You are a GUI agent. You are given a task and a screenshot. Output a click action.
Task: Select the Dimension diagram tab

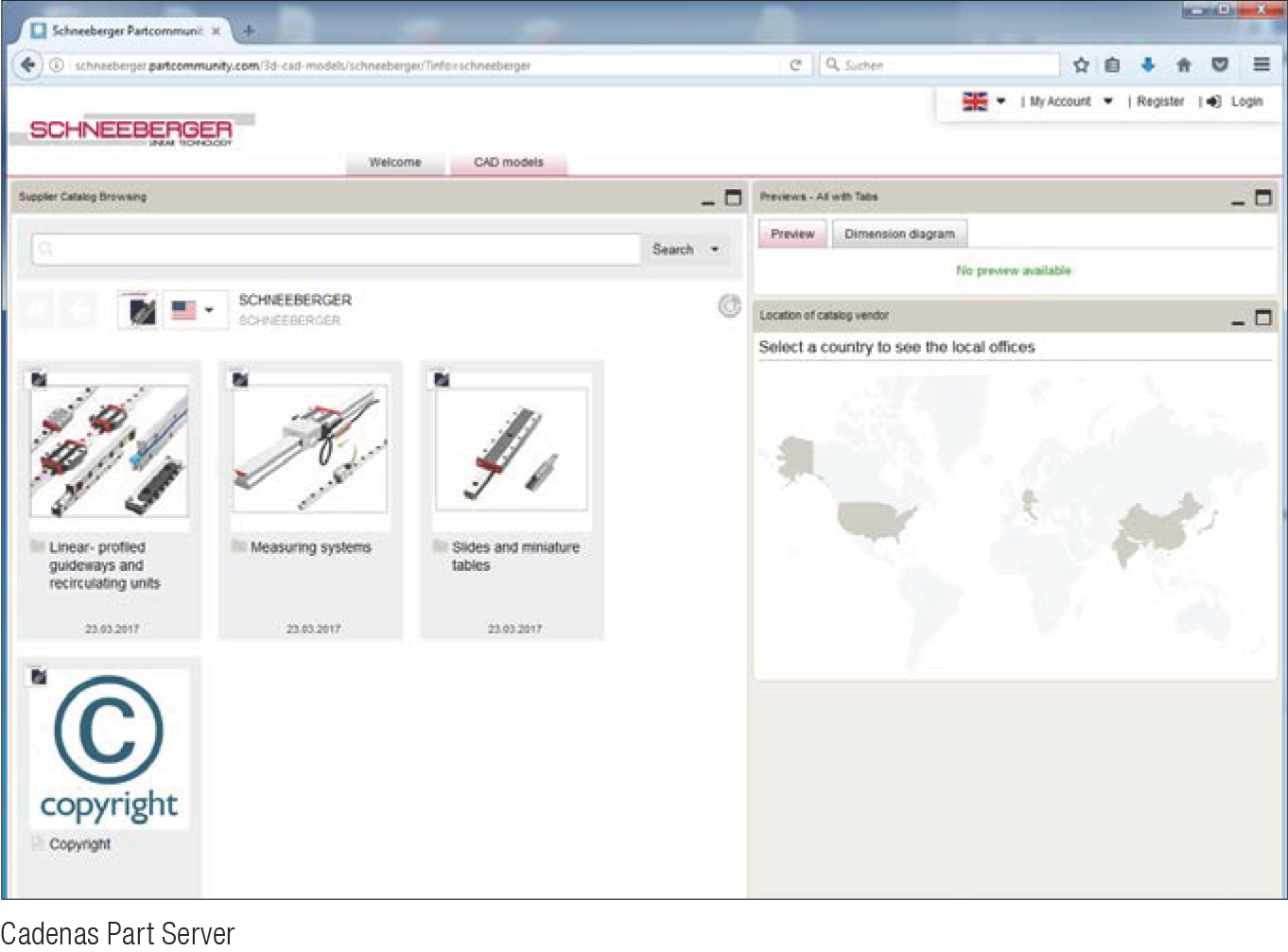point(899,234)
